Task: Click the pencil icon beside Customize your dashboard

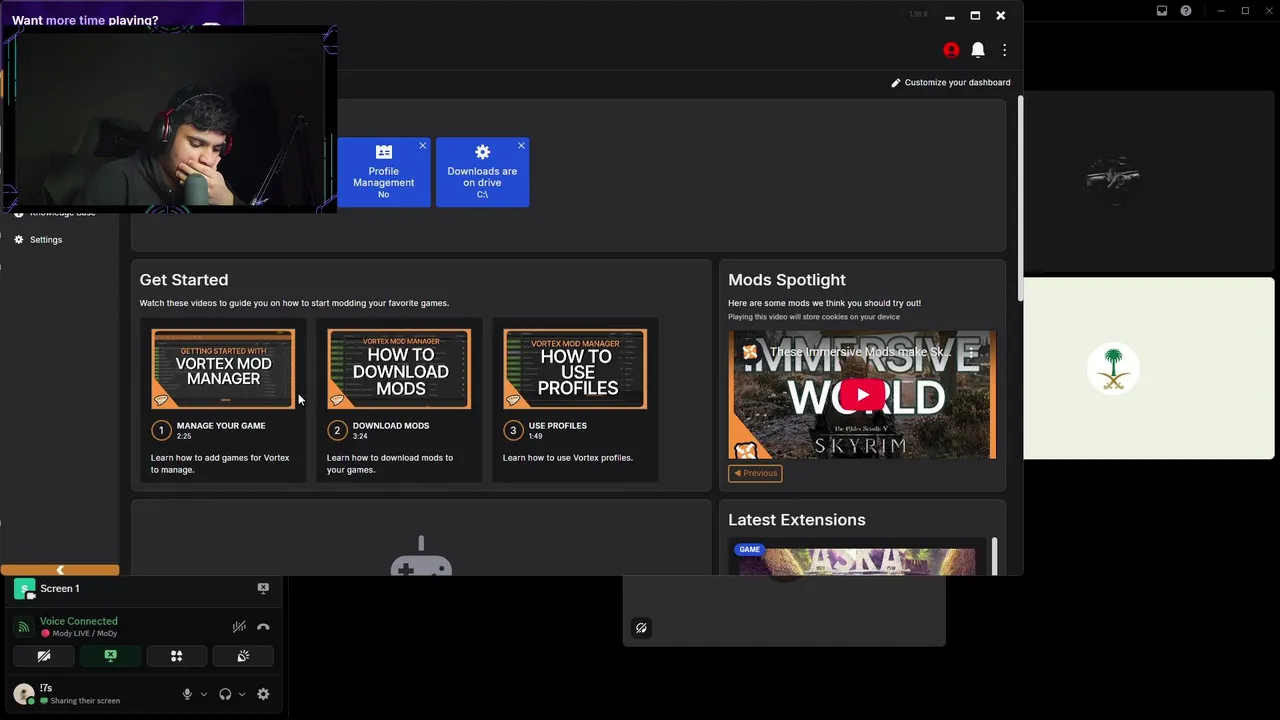Action: 896,83
